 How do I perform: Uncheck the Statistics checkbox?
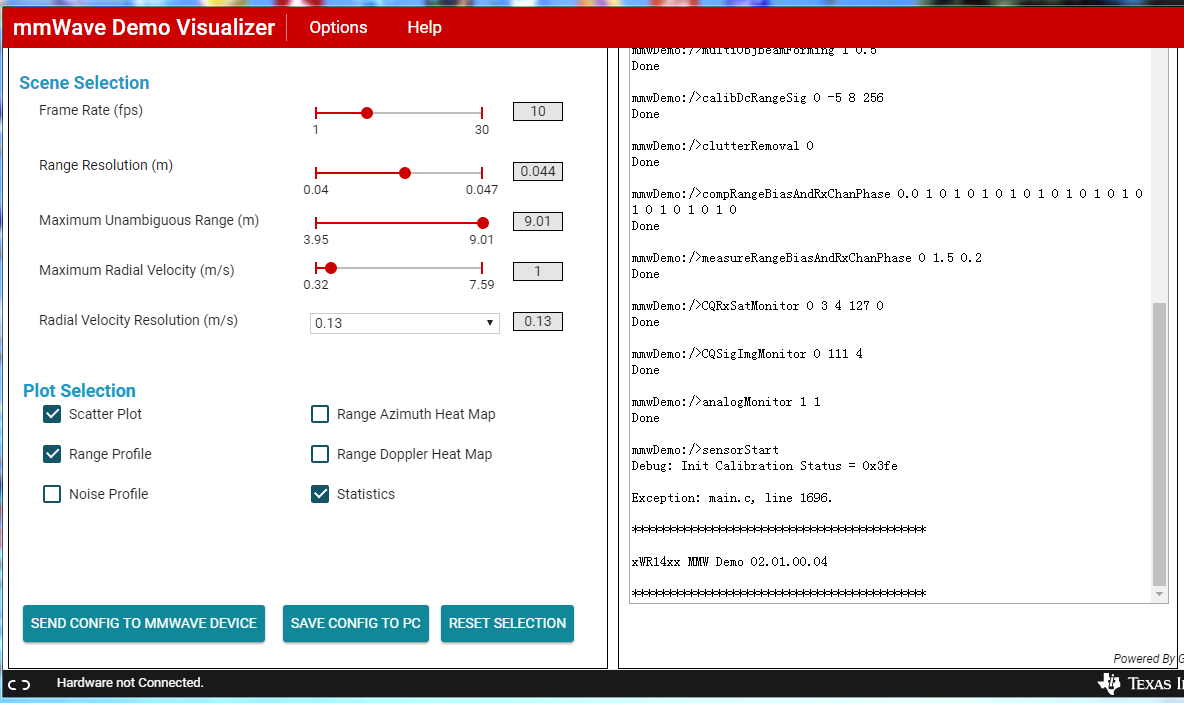[x=320, y=494]
